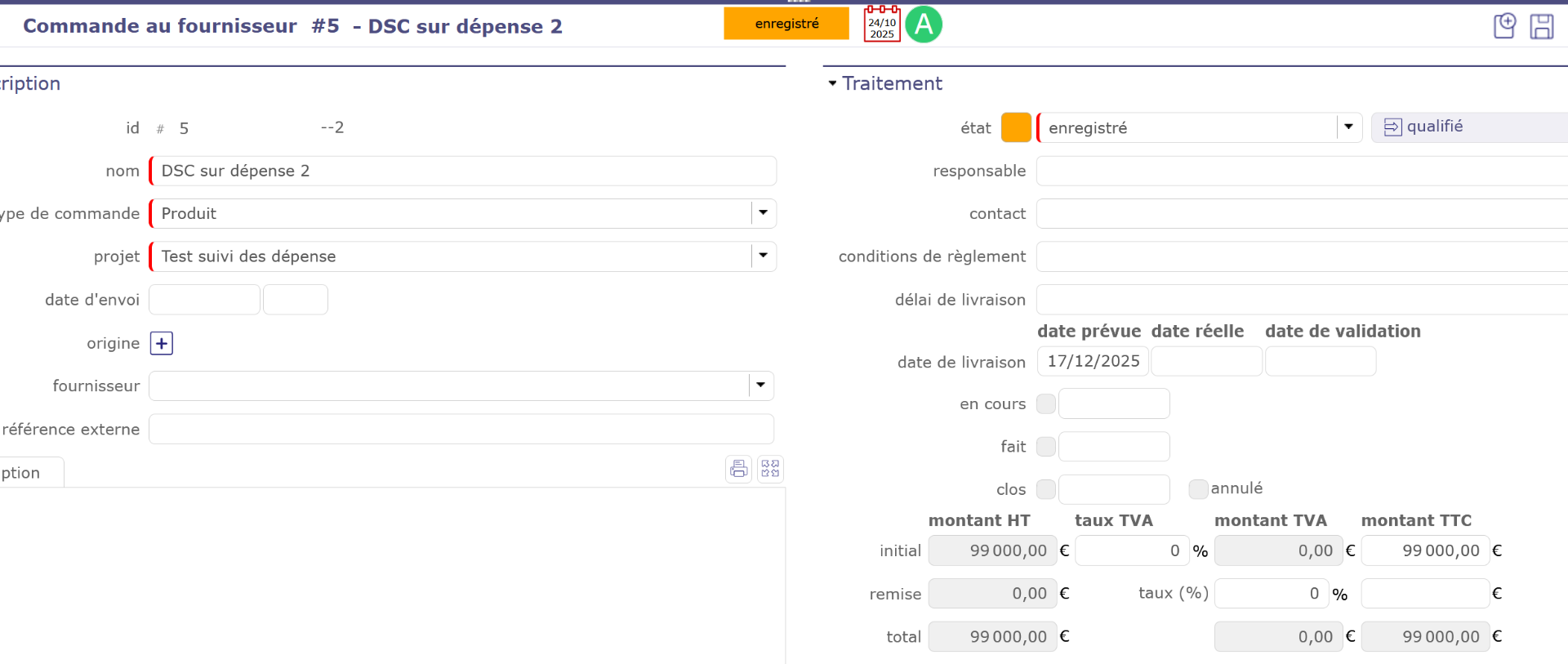Tick the 'fait' checkbox

[x=1045, y=447]
